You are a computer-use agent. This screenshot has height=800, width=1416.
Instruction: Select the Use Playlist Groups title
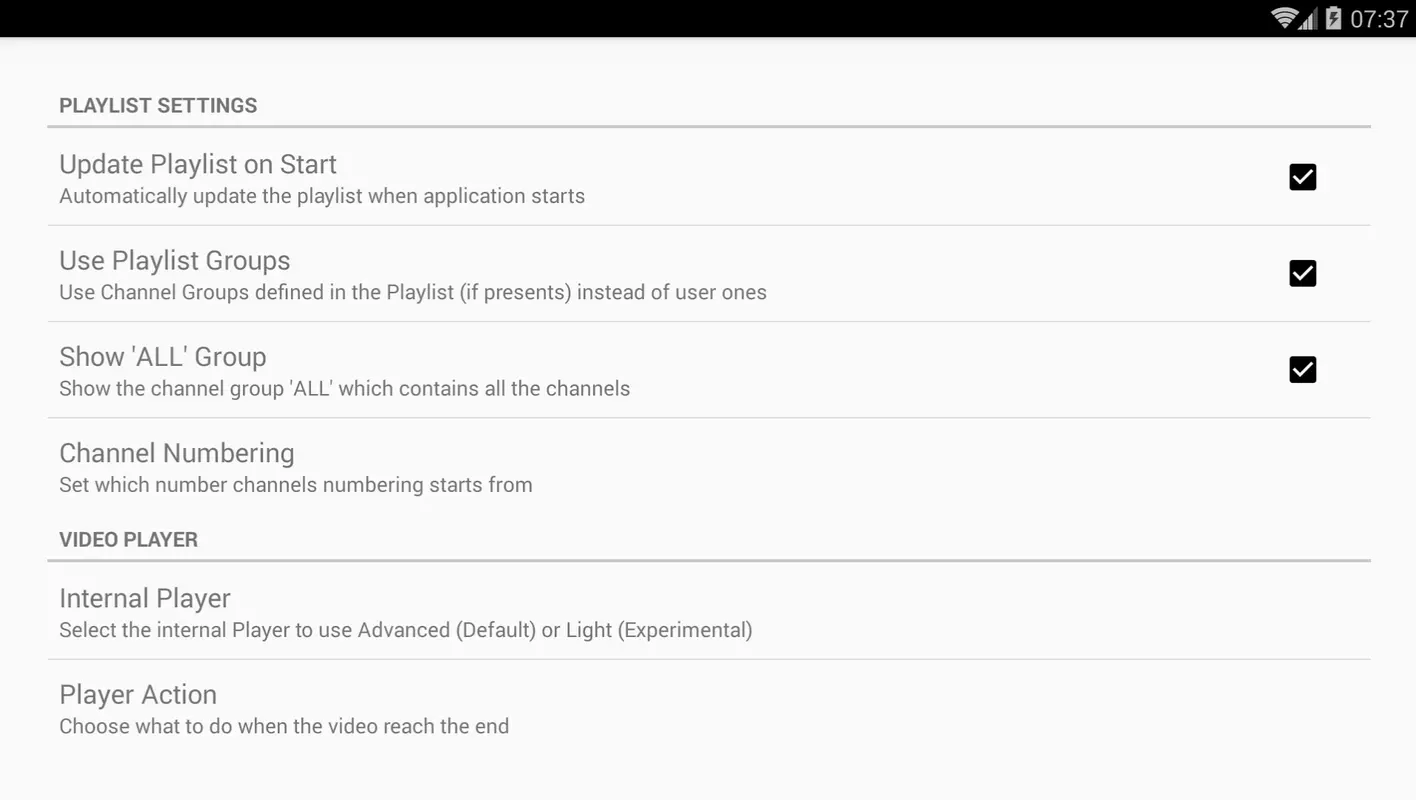coord(175,260)
